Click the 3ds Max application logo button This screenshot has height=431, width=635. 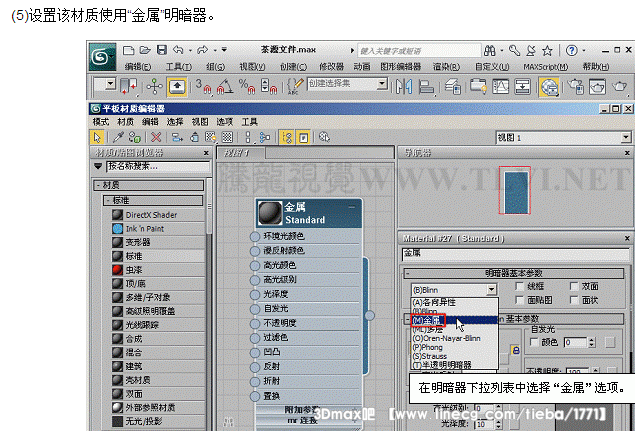pyautogui.click(x=102, y=57)
